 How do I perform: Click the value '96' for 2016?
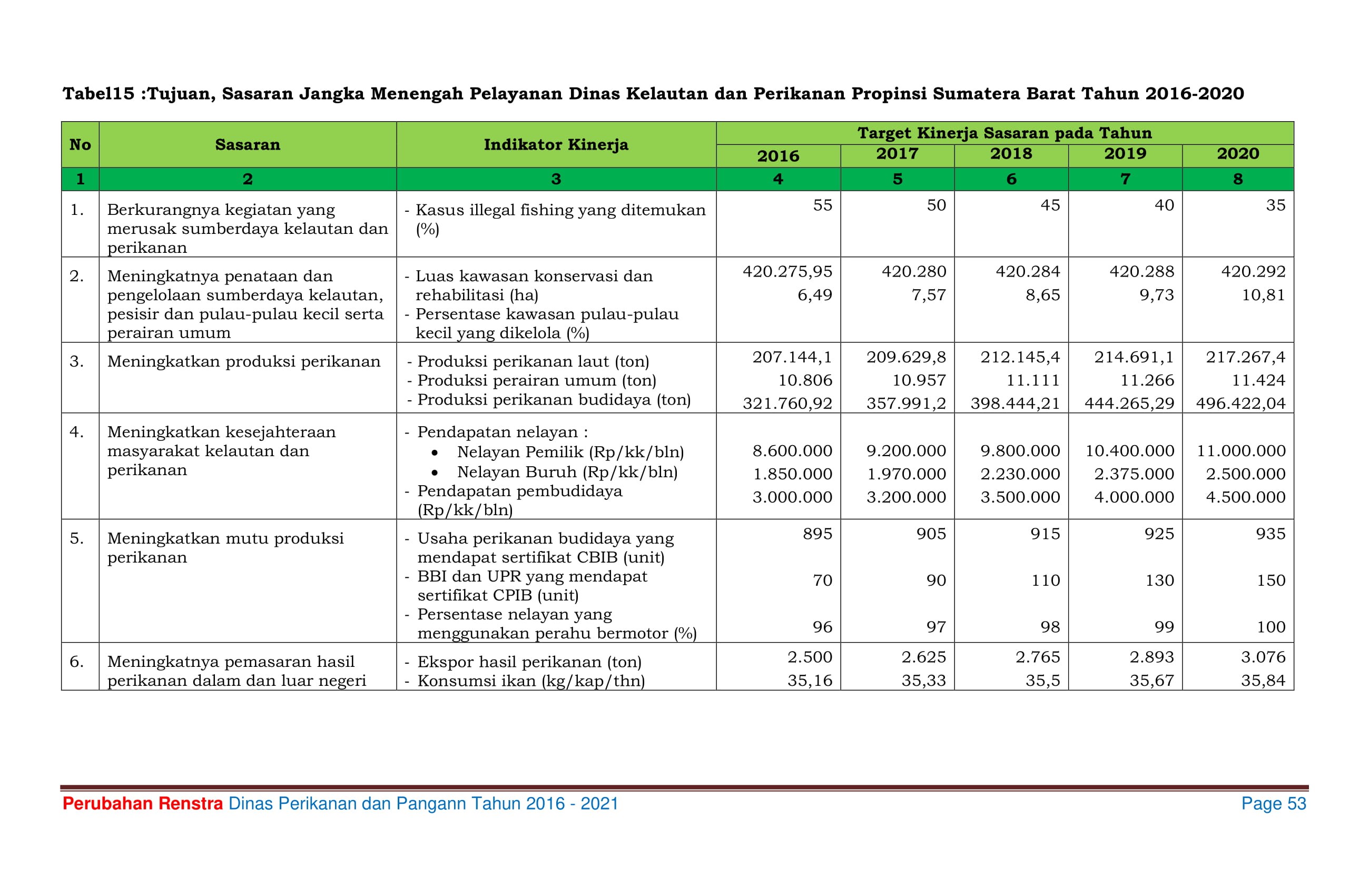point(822,627)
